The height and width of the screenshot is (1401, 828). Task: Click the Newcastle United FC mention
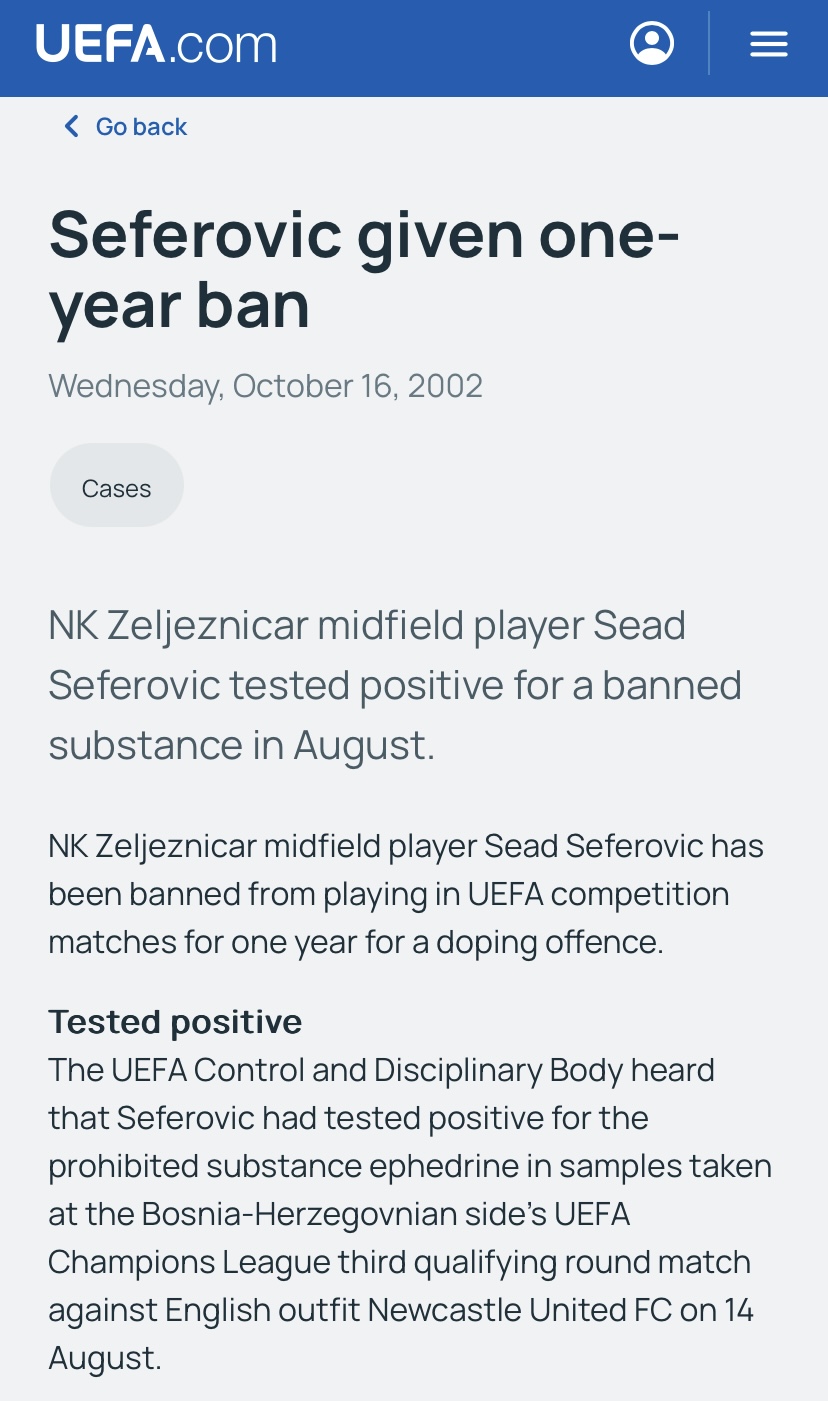click(x=518, y=1310)
